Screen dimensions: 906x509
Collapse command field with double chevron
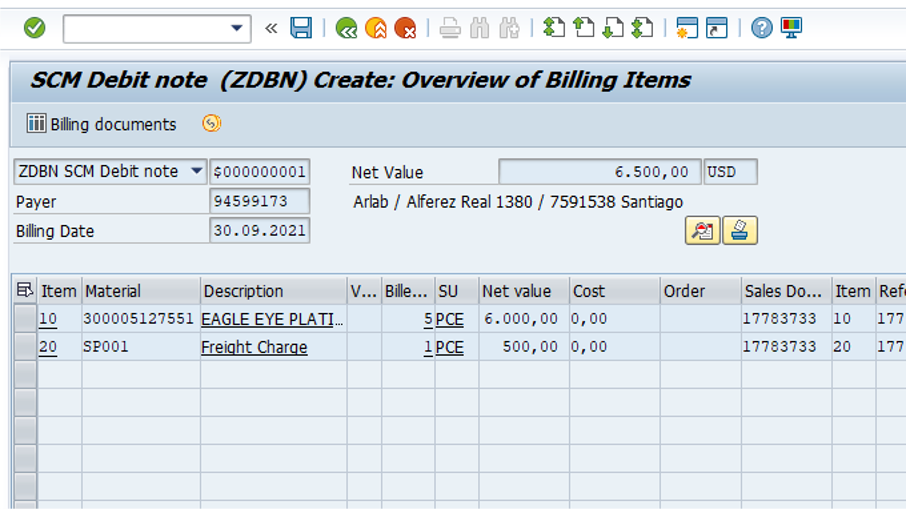click(x=271, y=28)
